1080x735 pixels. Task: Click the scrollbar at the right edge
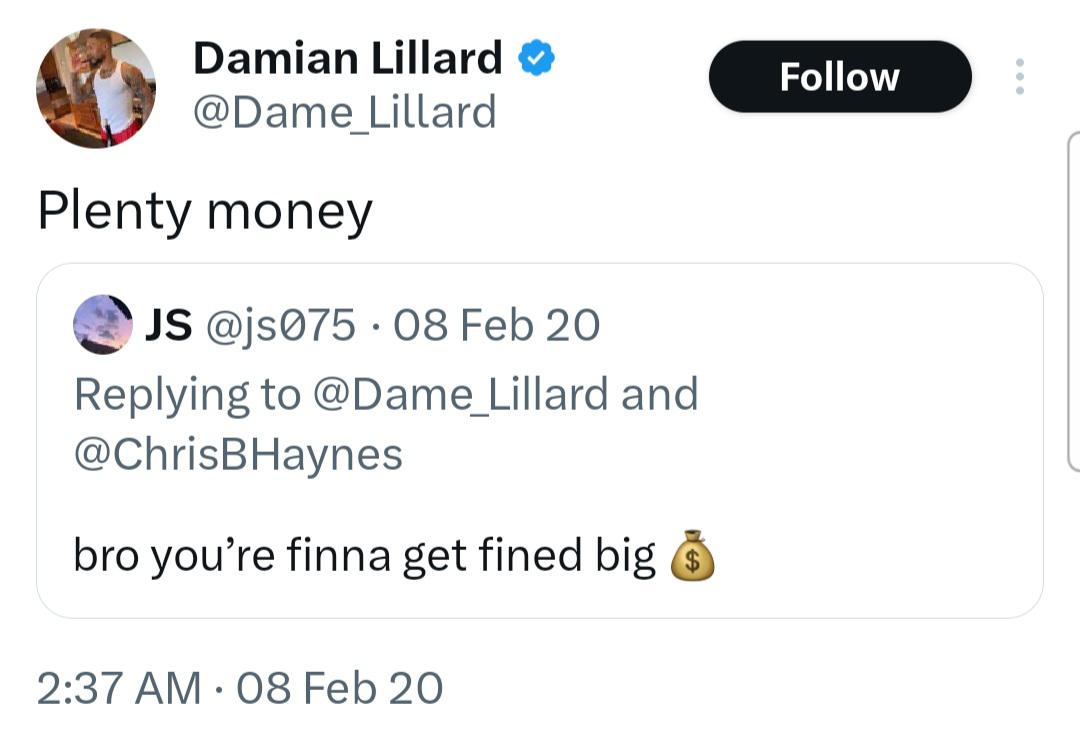pyautogui.click(x=1074, y=300)
